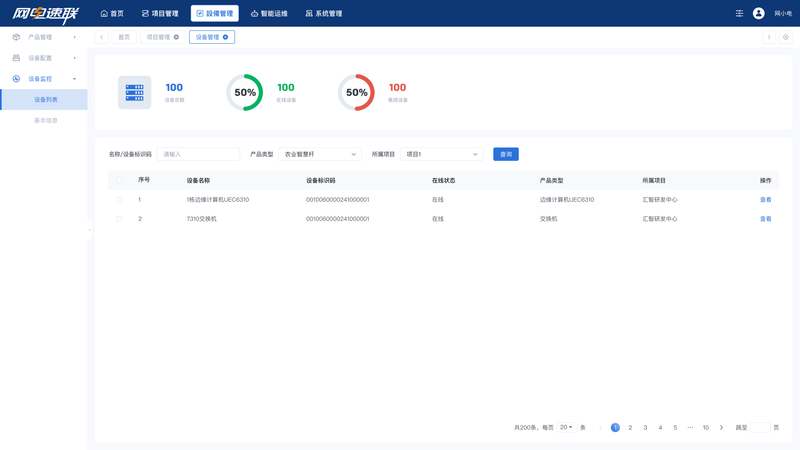Viewport: 800px width, 450px height.
Task: Open the 系统管理 top menu
Action: (323, 14)
